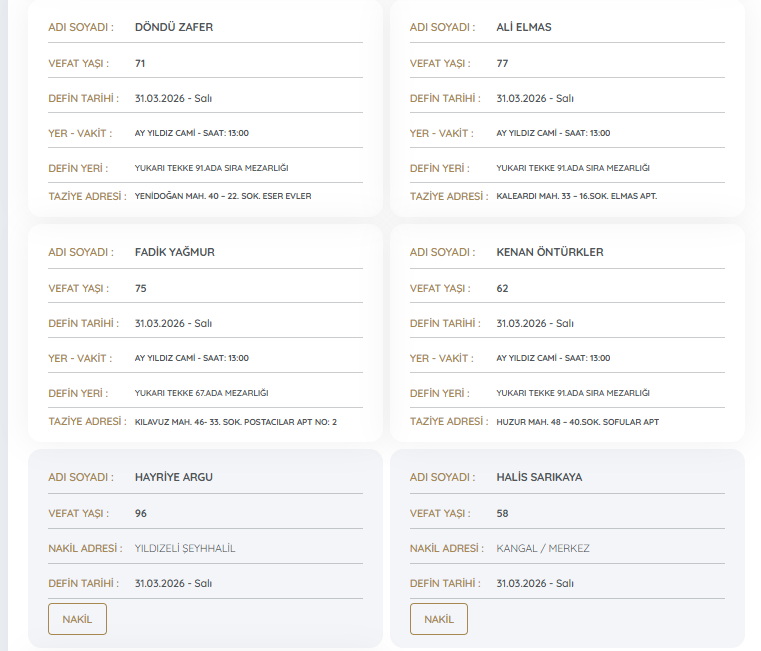This screenshot has height=651, width=761.
Task: Click the name ALİ ELMAS
Action: pos(523,27)
